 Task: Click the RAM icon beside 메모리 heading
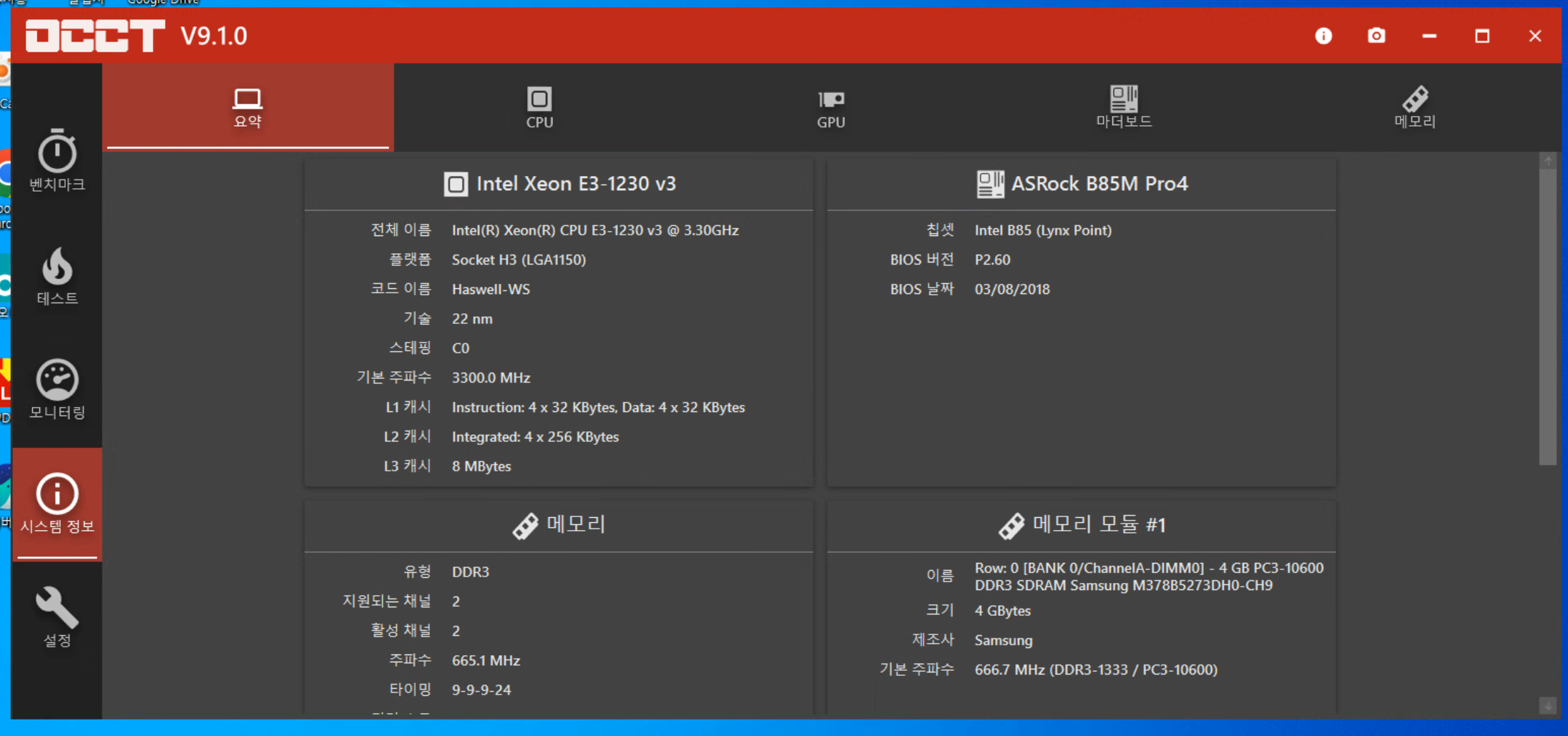click(525, 526)
